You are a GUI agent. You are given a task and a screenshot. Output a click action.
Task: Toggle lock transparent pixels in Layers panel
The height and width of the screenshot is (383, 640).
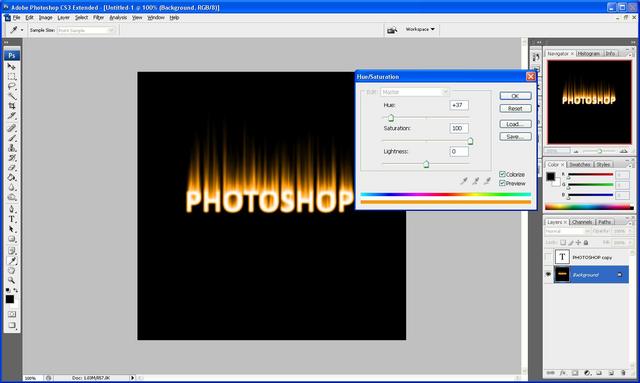pyautogui.click(x=563, y=243)
